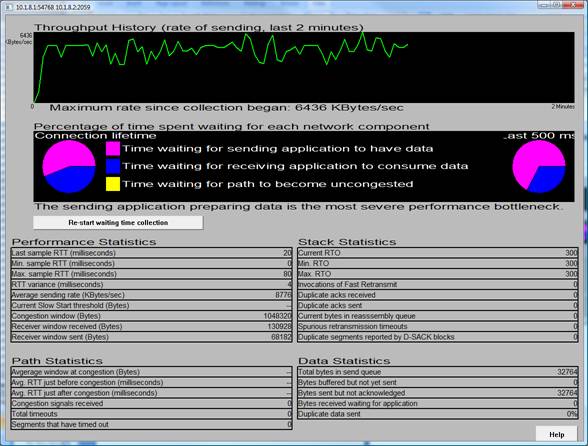The height and width of the screenshot is (446, 588).
Task: Click the bottleneck summary sentence
Action: [x=299, y=207]
